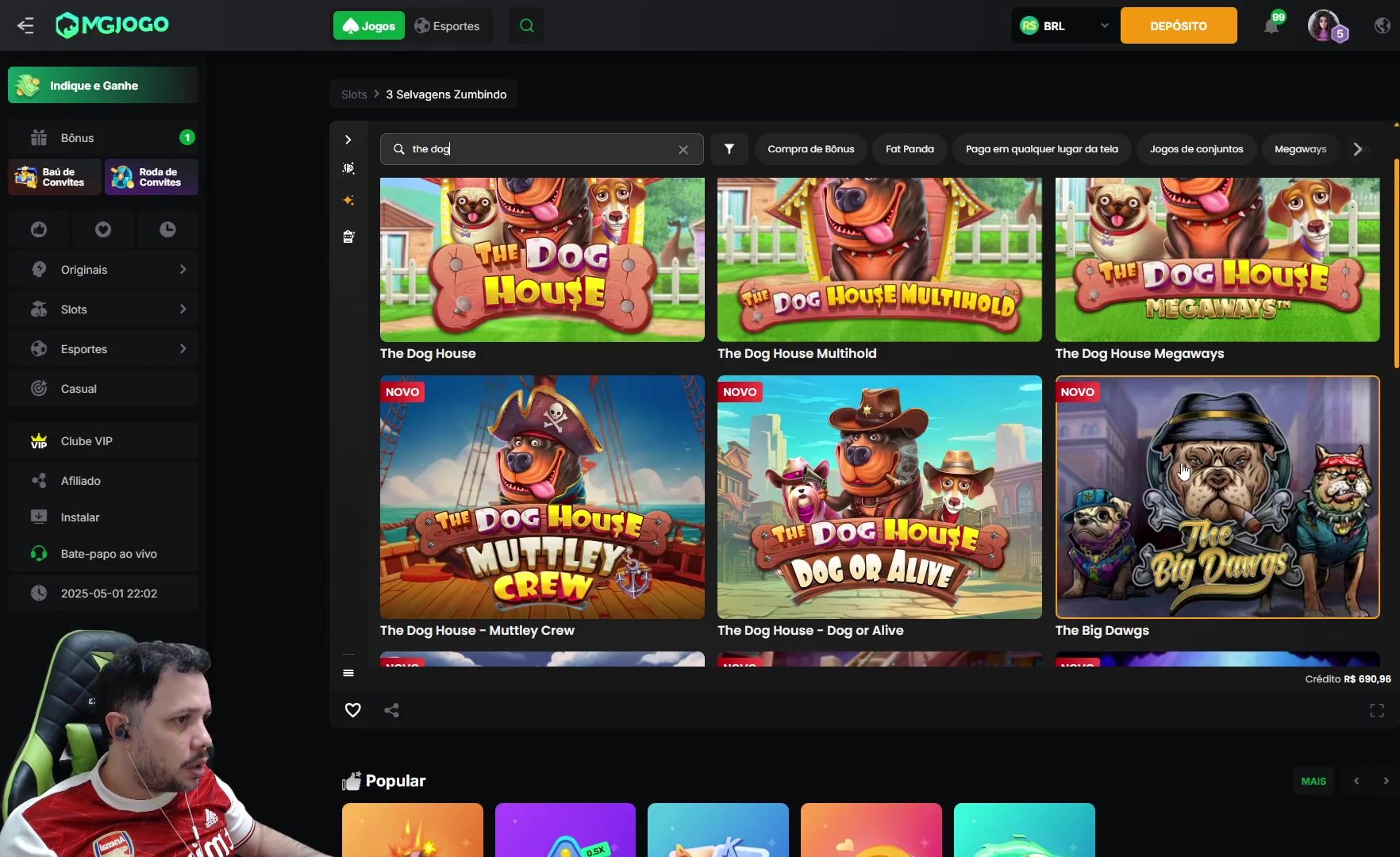
Task: Focus the game search field
Action: click(541, 149)
